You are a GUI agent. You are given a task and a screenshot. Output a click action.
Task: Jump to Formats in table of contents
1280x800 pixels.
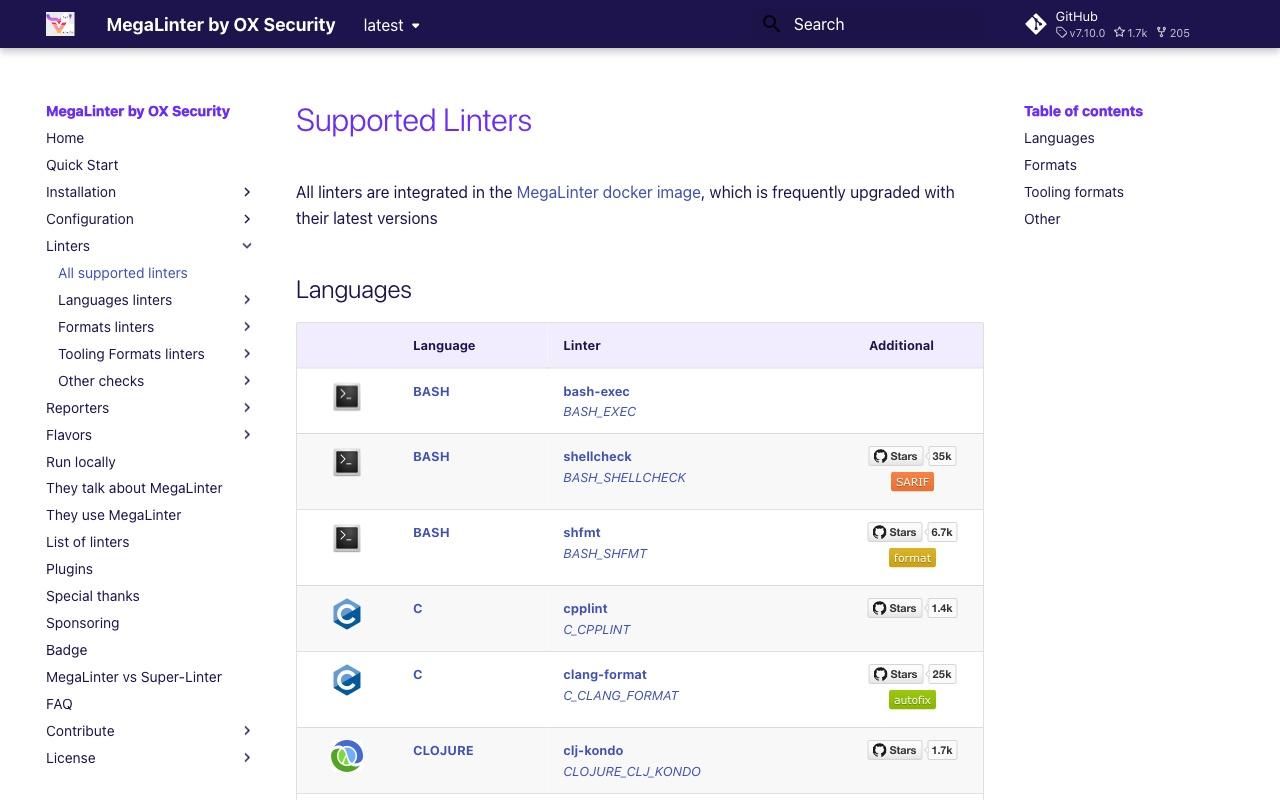(x=1050, y=165)
